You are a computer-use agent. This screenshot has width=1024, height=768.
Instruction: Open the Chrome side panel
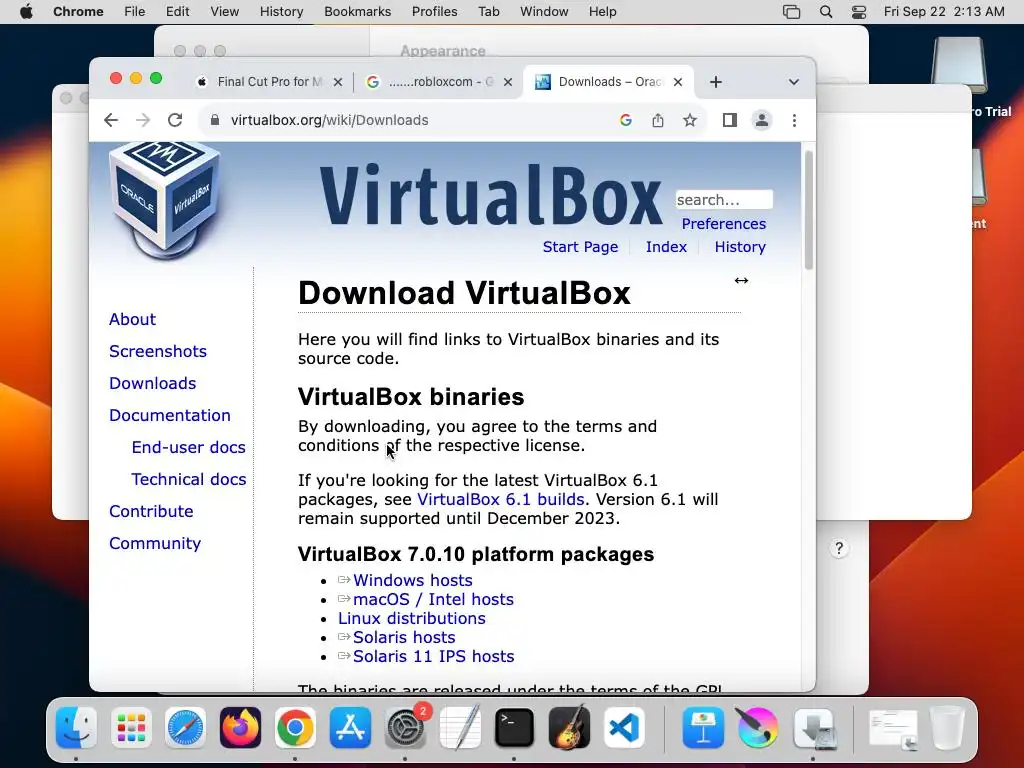point(729,120)
